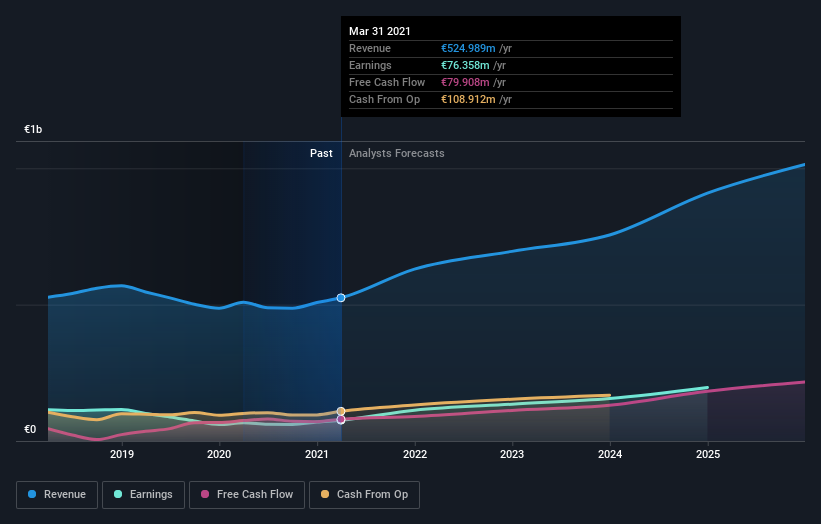Select the Free Cash Flow marker at Mar 2021
Screen dimensions: 821x524
point(341,419)
